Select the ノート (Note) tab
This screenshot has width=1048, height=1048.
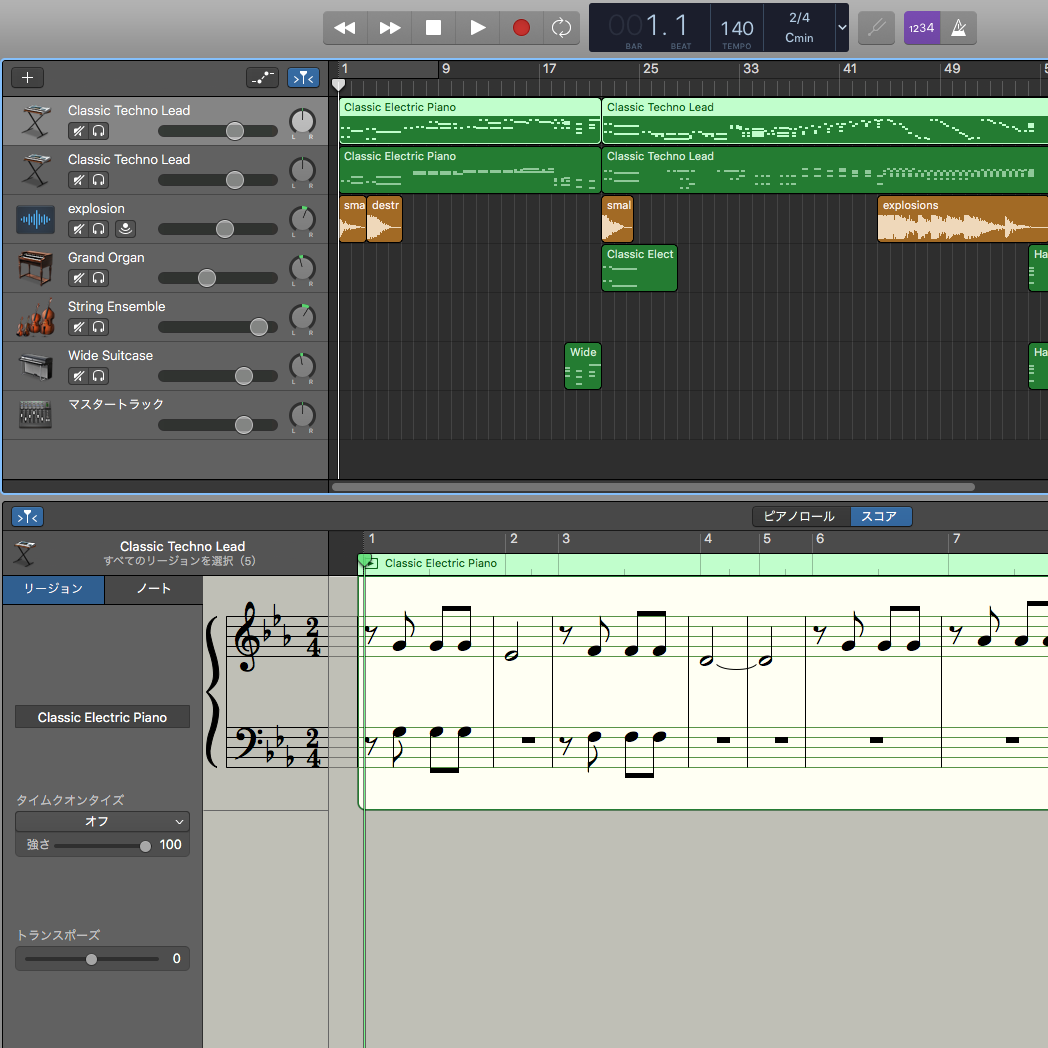tap(154, 589)
